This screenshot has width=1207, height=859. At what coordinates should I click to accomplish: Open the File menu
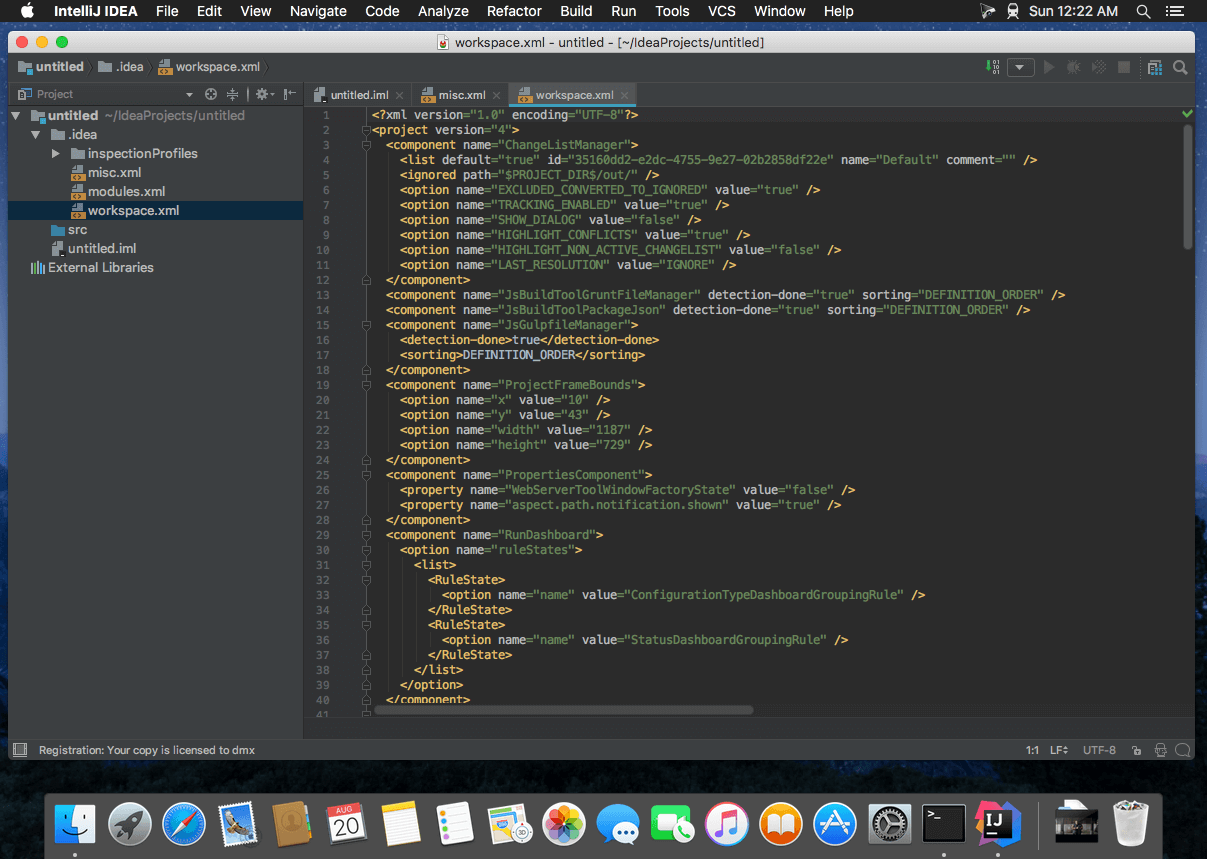click(x=167, y=11)
